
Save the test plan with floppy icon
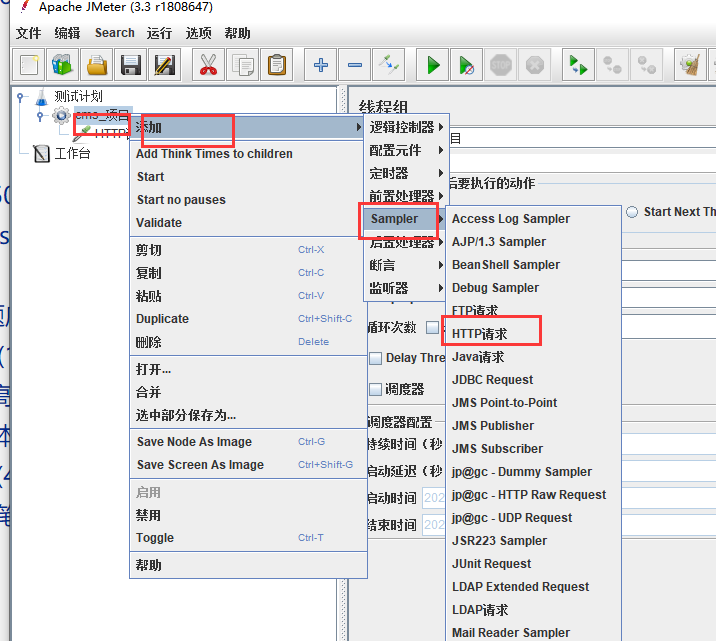click(131, 65)
